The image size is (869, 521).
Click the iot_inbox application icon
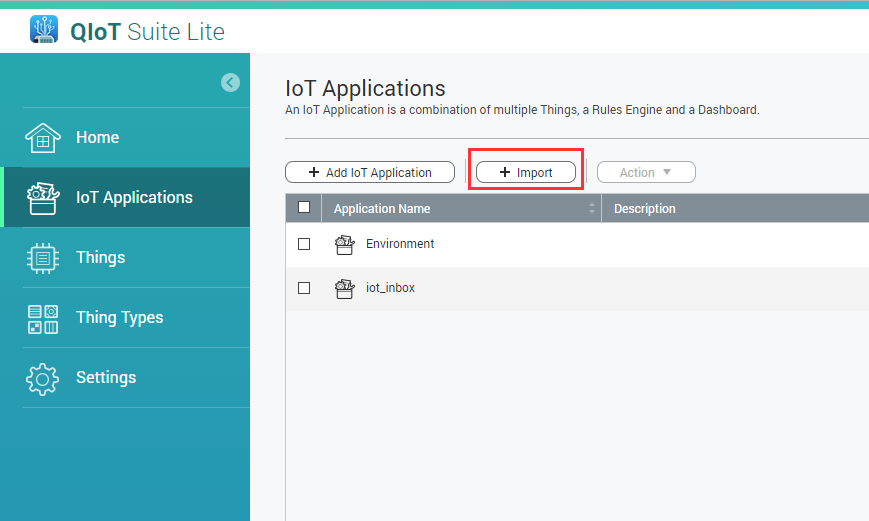click(x=344, y=288)
